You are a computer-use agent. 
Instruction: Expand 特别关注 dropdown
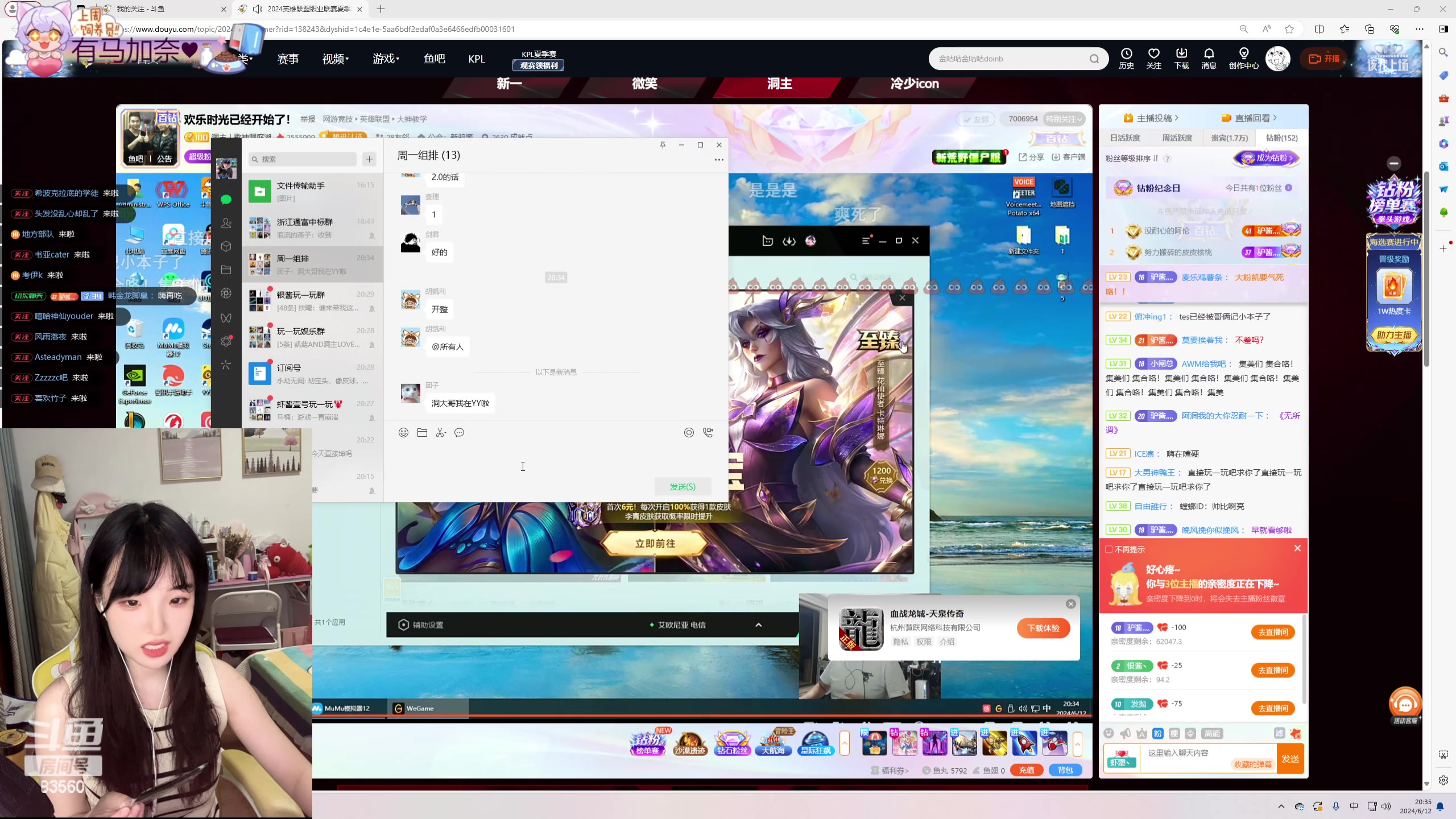[x=1064, y=119]
